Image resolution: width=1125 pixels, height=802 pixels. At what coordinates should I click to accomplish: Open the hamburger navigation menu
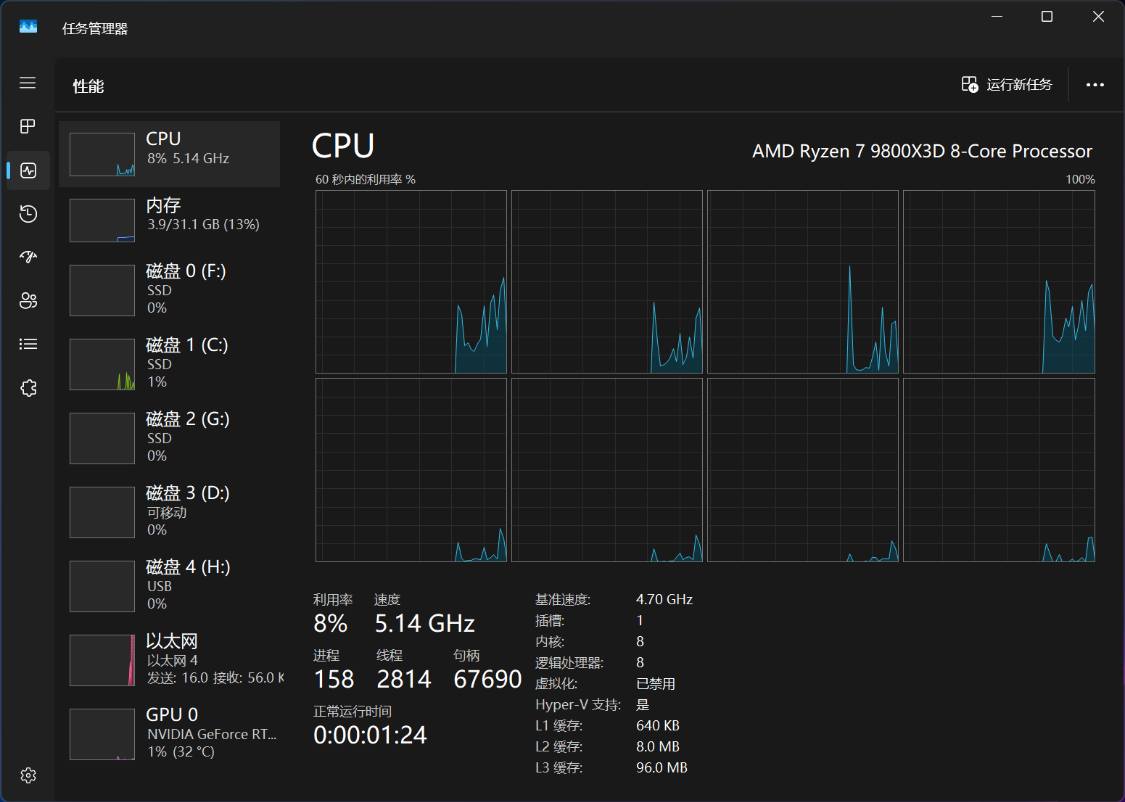28,83
